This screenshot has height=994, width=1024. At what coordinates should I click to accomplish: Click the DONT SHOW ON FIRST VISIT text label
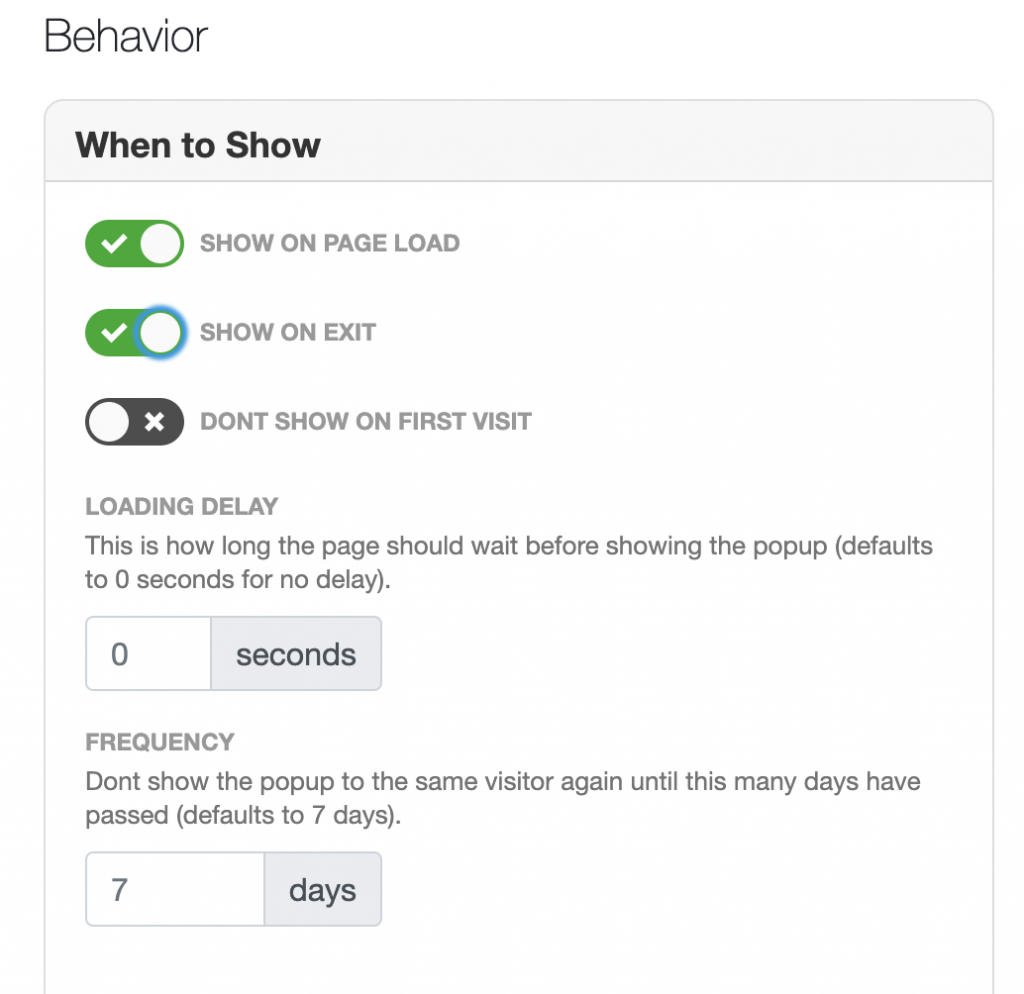point(366,421)
